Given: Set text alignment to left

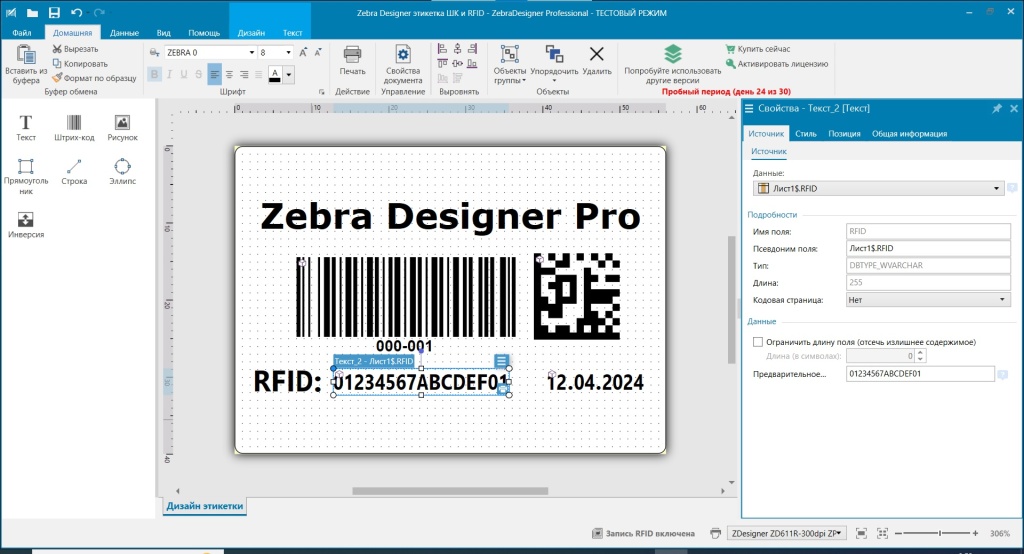Looking at the screenshot, I should point(214,74).
